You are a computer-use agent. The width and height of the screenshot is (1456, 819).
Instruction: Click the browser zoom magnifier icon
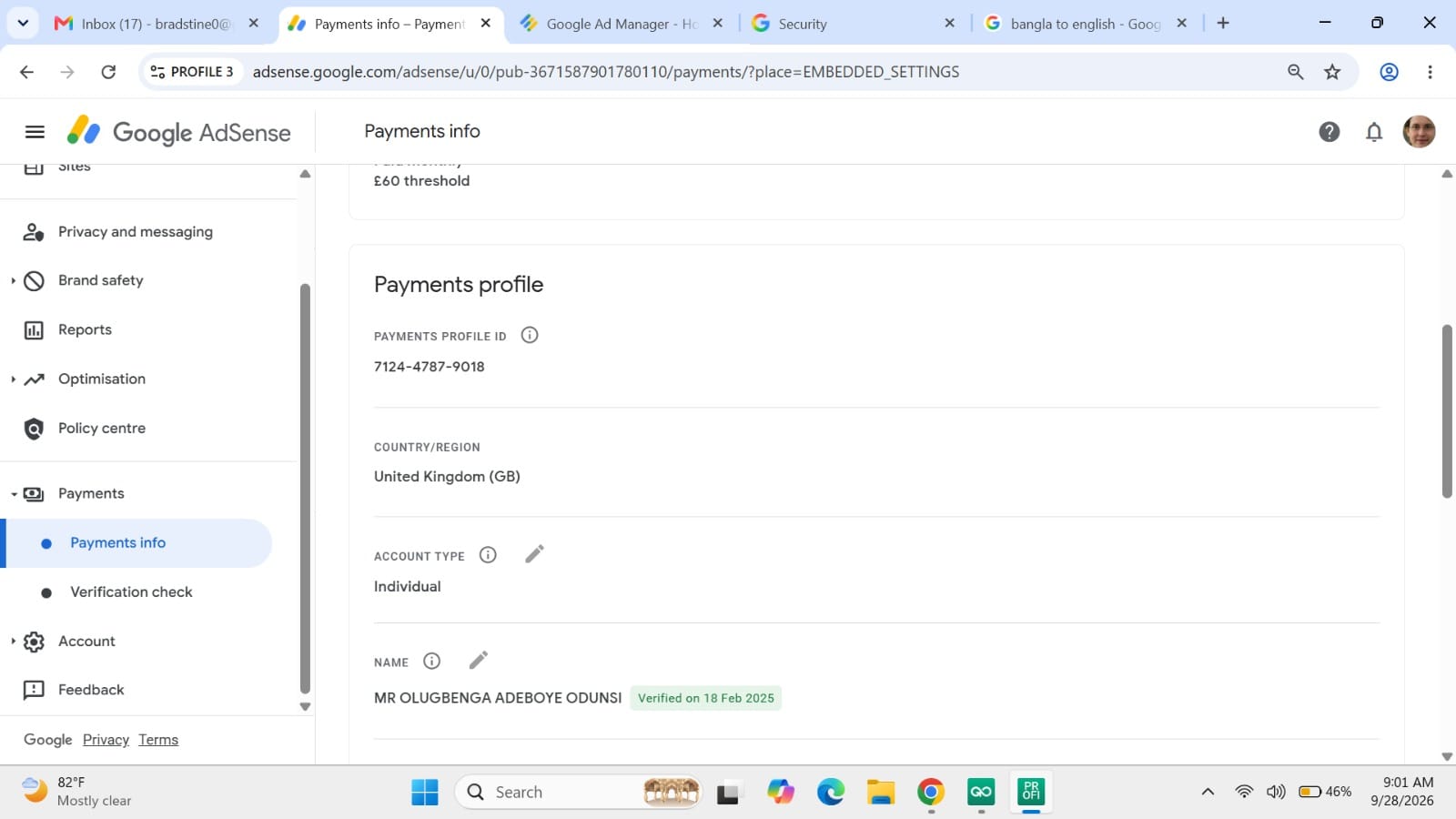[x=1295, y=72]
